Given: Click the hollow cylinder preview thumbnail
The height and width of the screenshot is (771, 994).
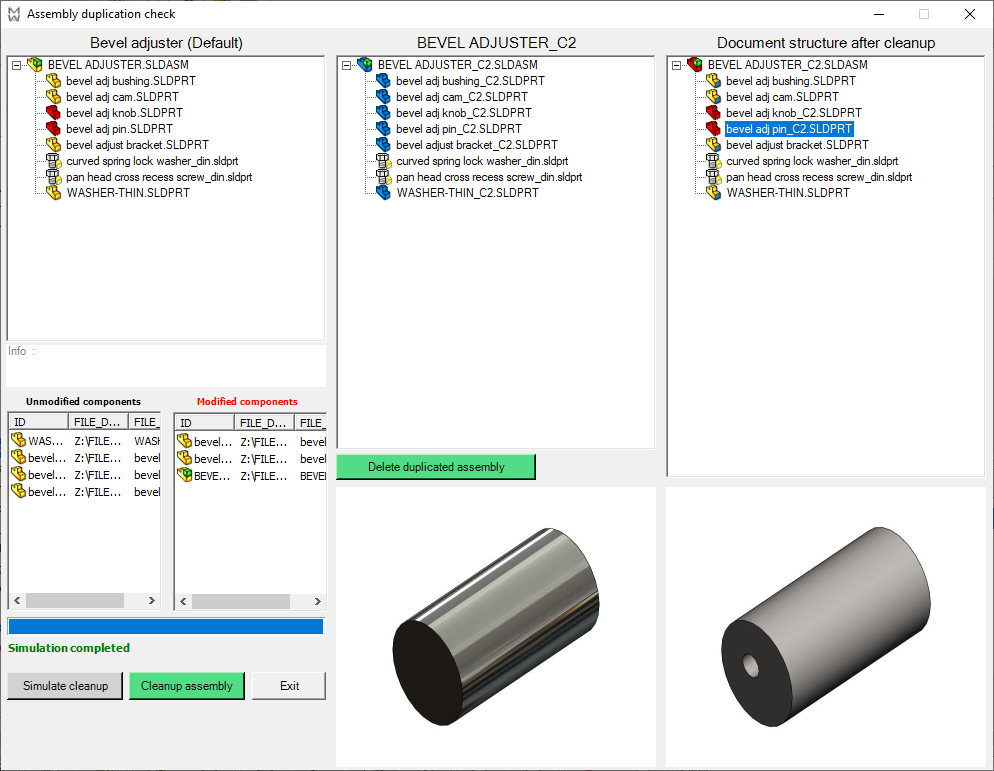Looking at the screenshot, I should tap(826, 626).
